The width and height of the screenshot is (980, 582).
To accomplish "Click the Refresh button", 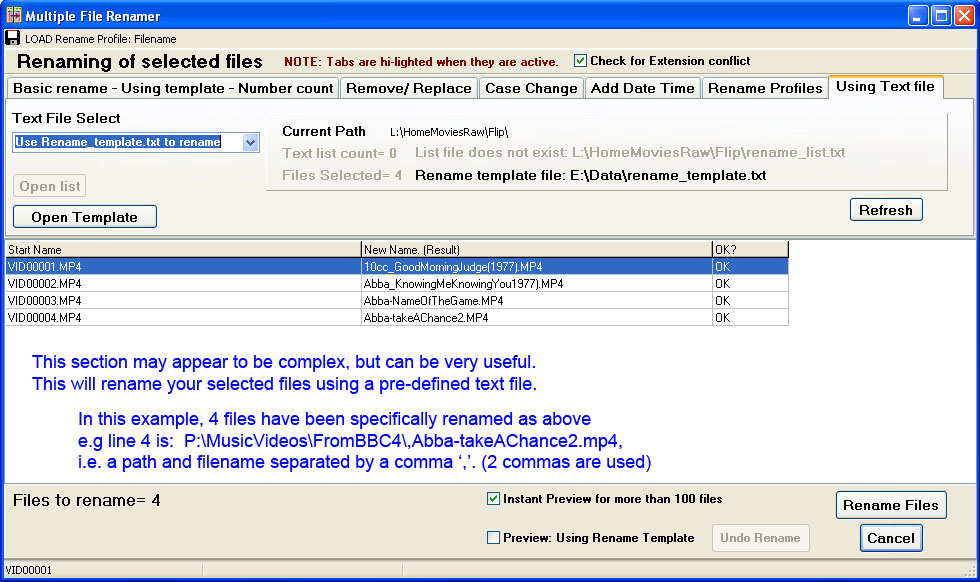I will tap(886, 210).
